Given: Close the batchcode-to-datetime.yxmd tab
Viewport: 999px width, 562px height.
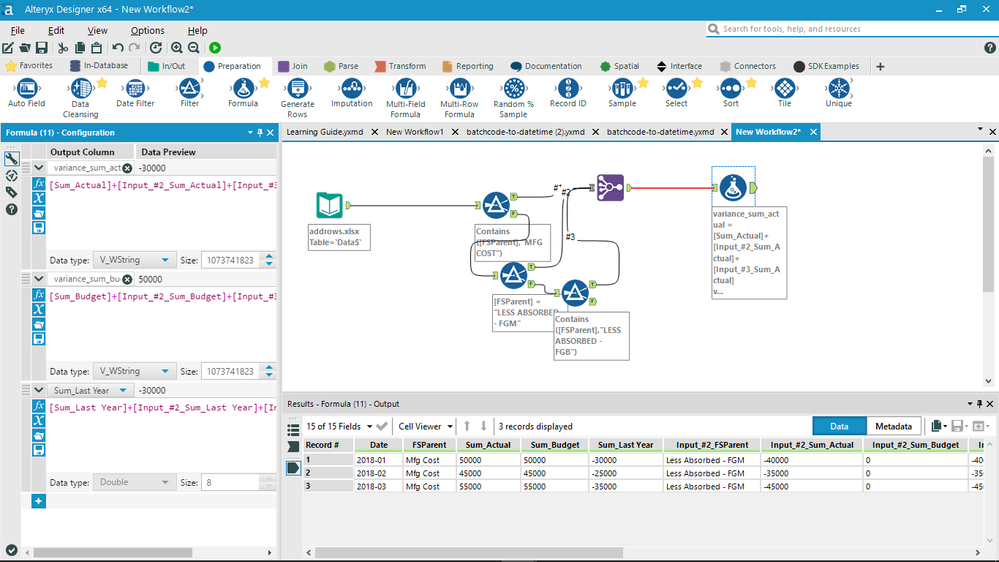Looking at the screenshot, I should (x=724, y=132).
